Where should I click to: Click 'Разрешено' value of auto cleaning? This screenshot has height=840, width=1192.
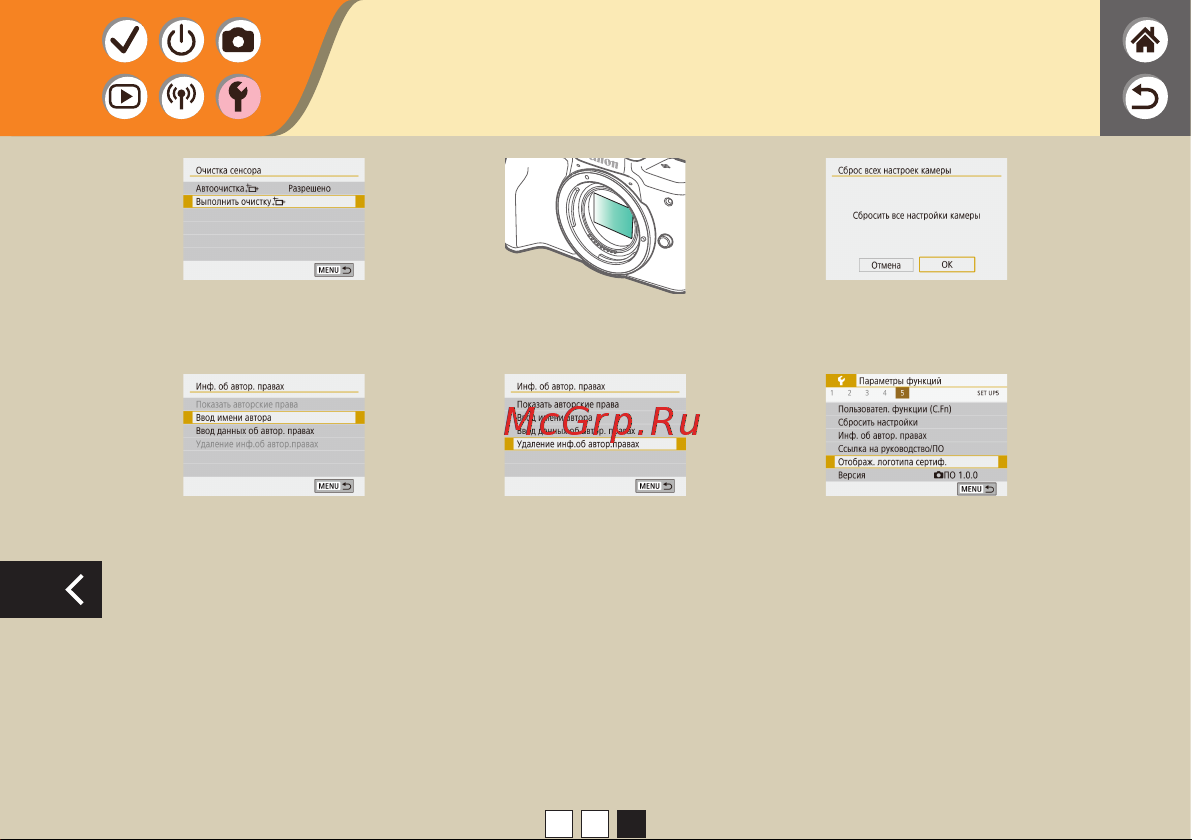click(309, 189)
